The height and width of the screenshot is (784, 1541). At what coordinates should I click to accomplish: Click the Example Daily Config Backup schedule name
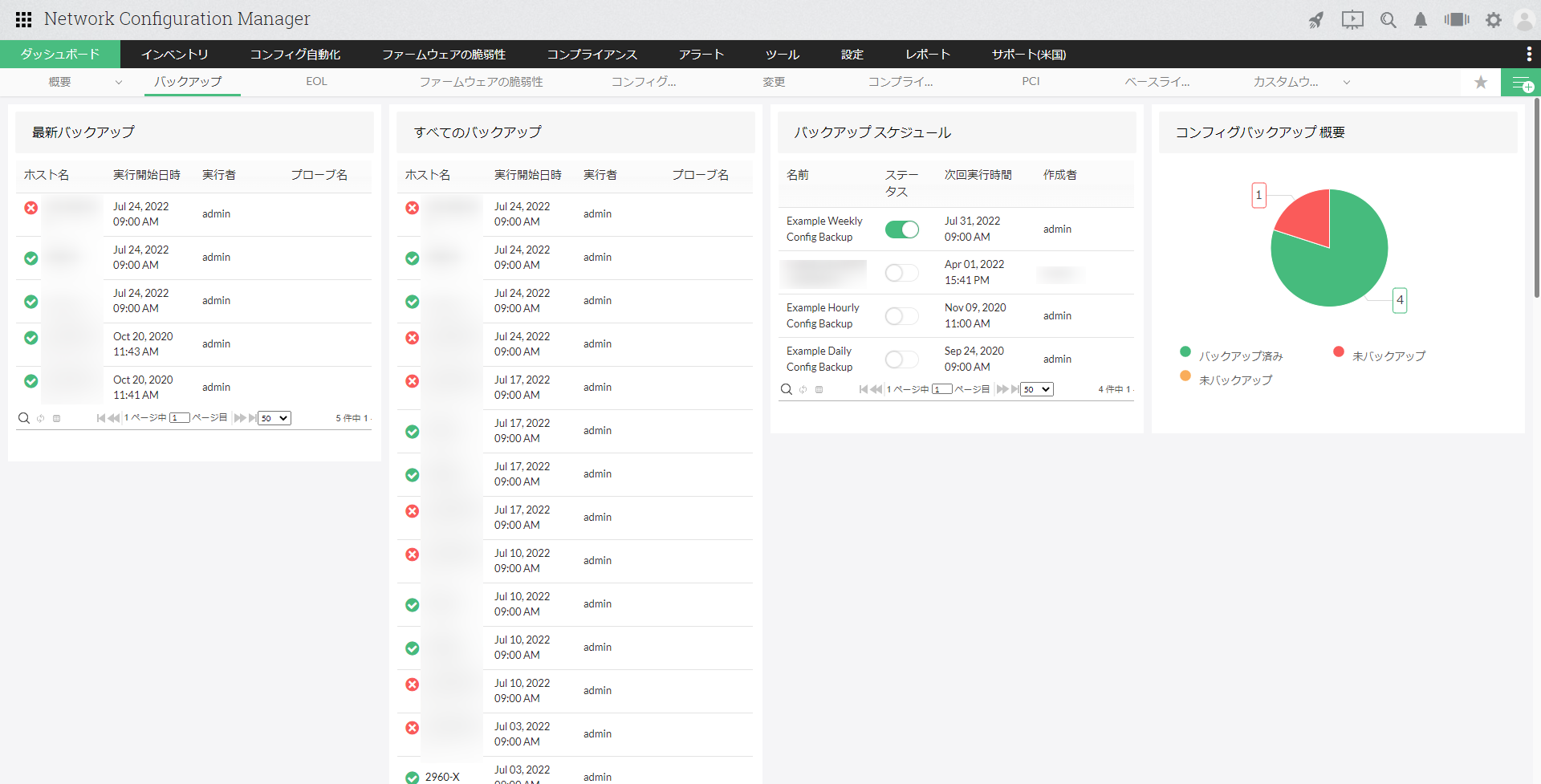click(819, 360)
